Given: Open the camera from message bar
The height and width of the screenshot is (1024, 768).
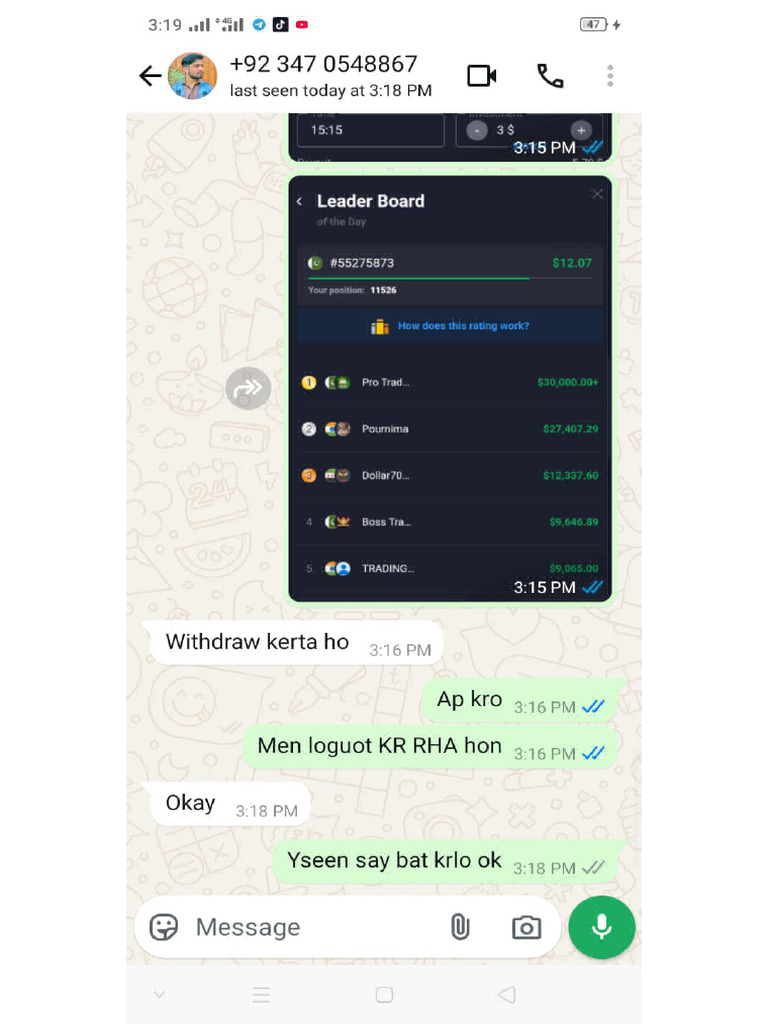Looking at the screenshot, I should 526,927.
